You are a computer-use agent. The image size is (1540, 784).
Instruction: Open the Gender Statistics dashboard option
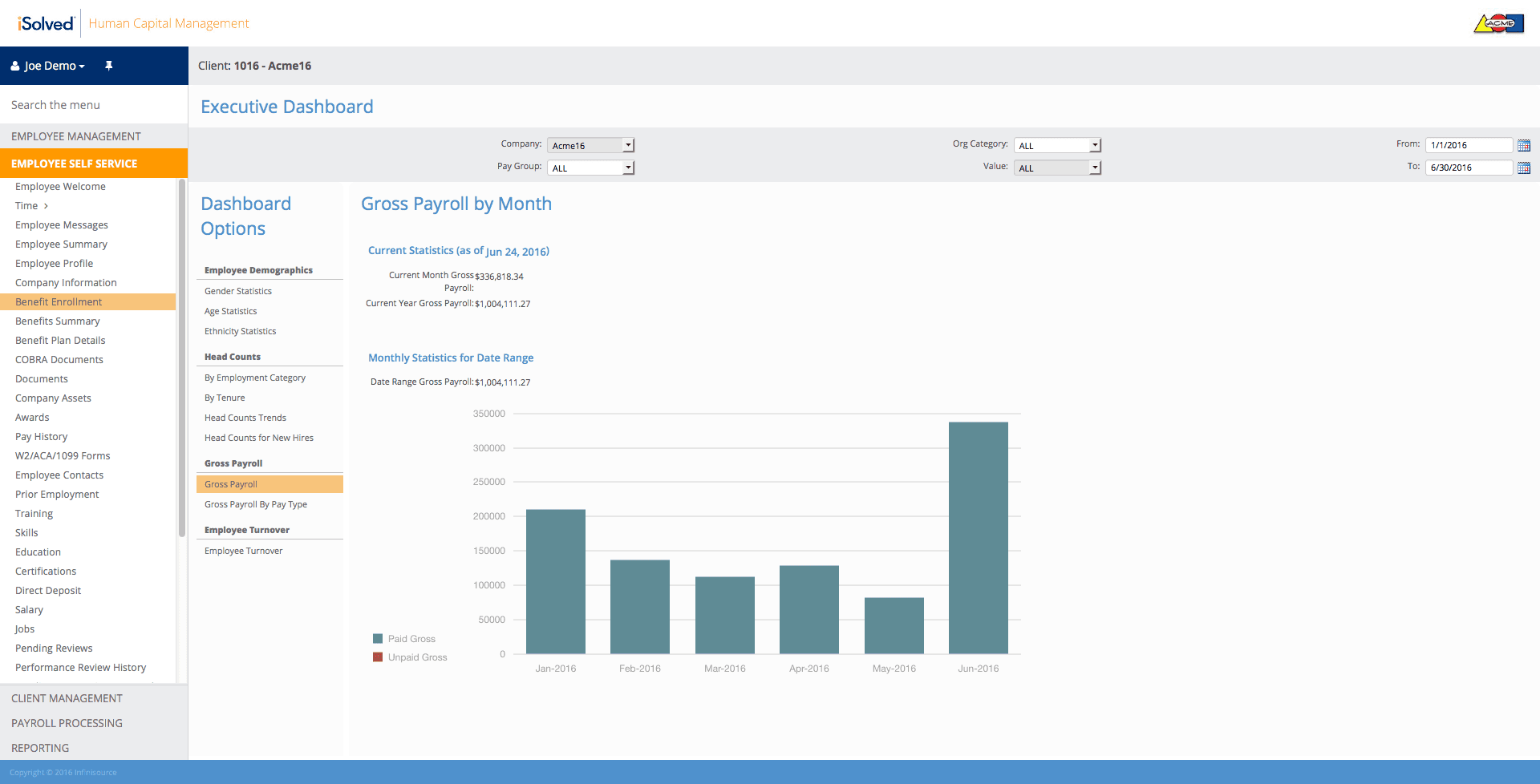(x=238, y=291)
